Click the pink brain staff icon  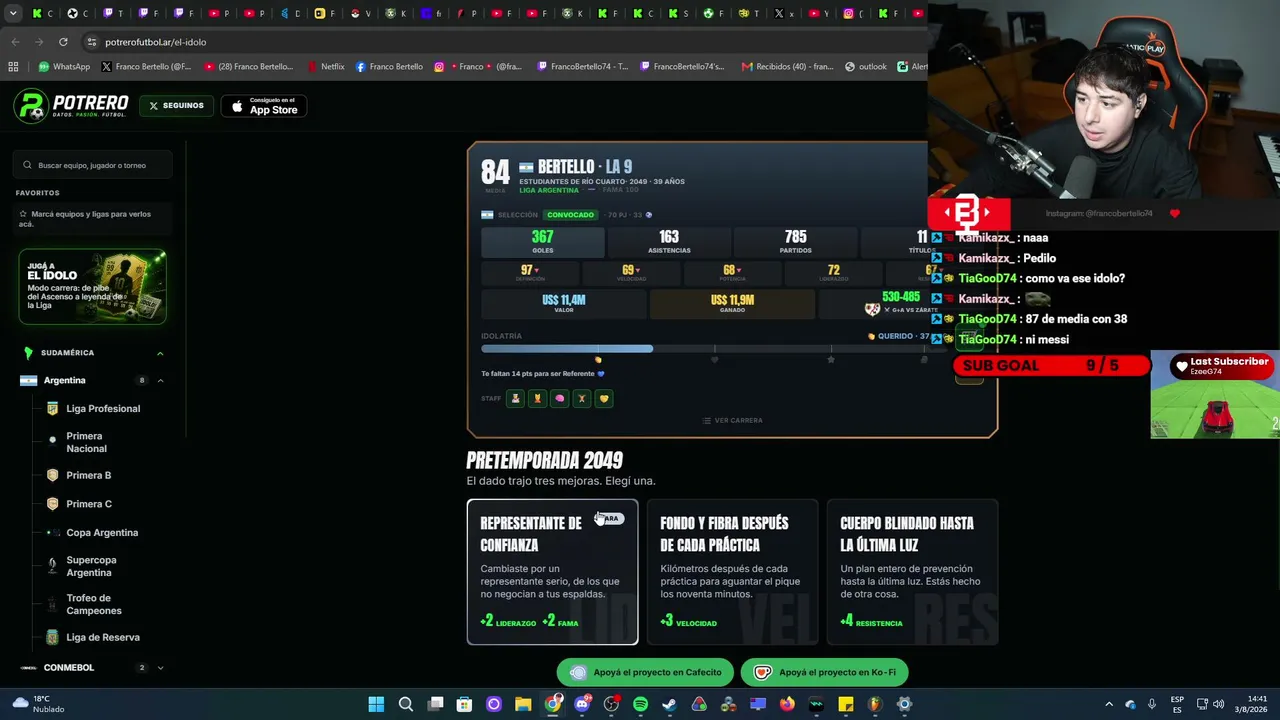[x=560, y=398]
